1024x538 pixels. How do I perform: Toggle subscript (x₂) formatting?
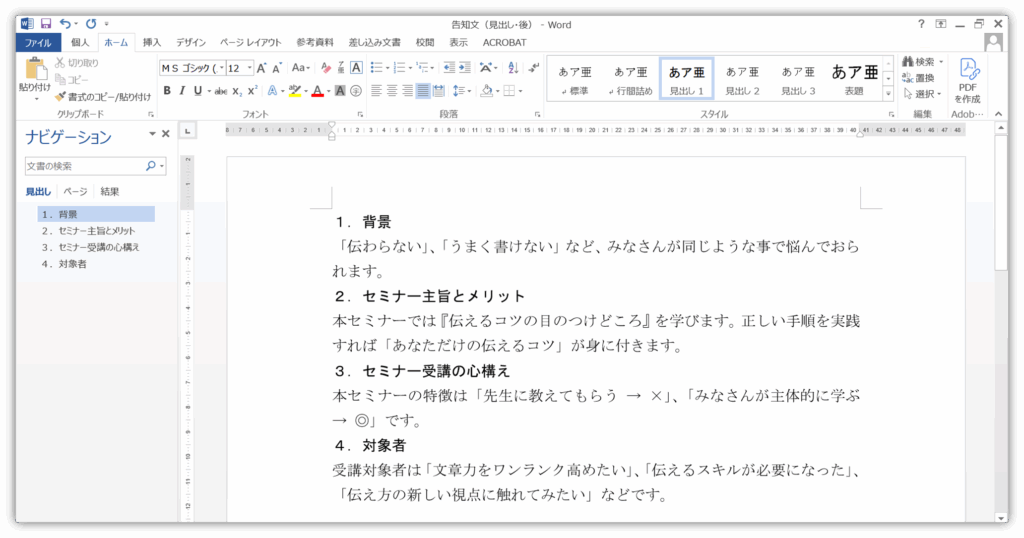click(237, 91)
